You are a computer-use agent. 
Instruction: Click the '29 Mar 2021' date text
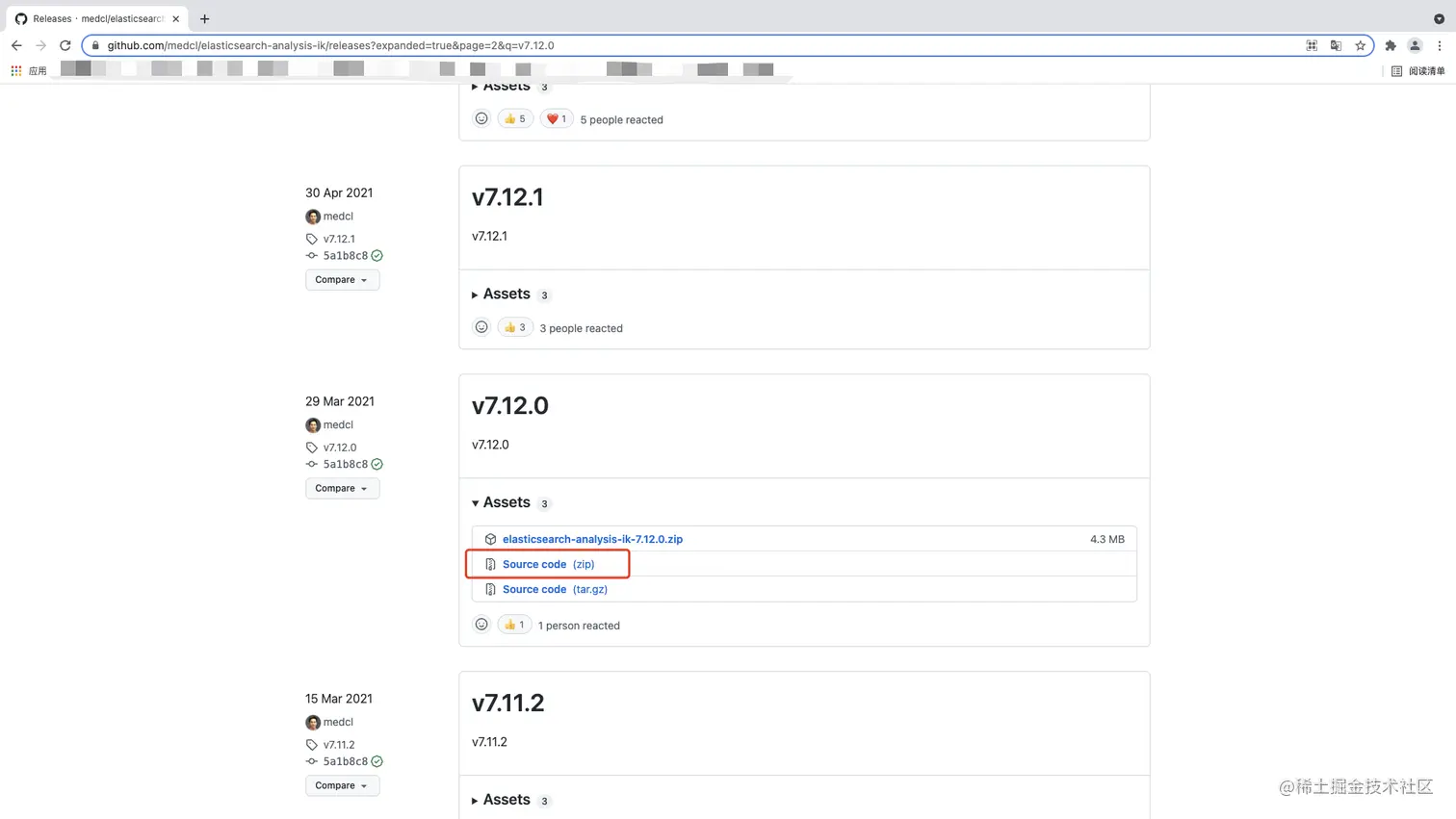pyautogui.click(x=340, y=401)
